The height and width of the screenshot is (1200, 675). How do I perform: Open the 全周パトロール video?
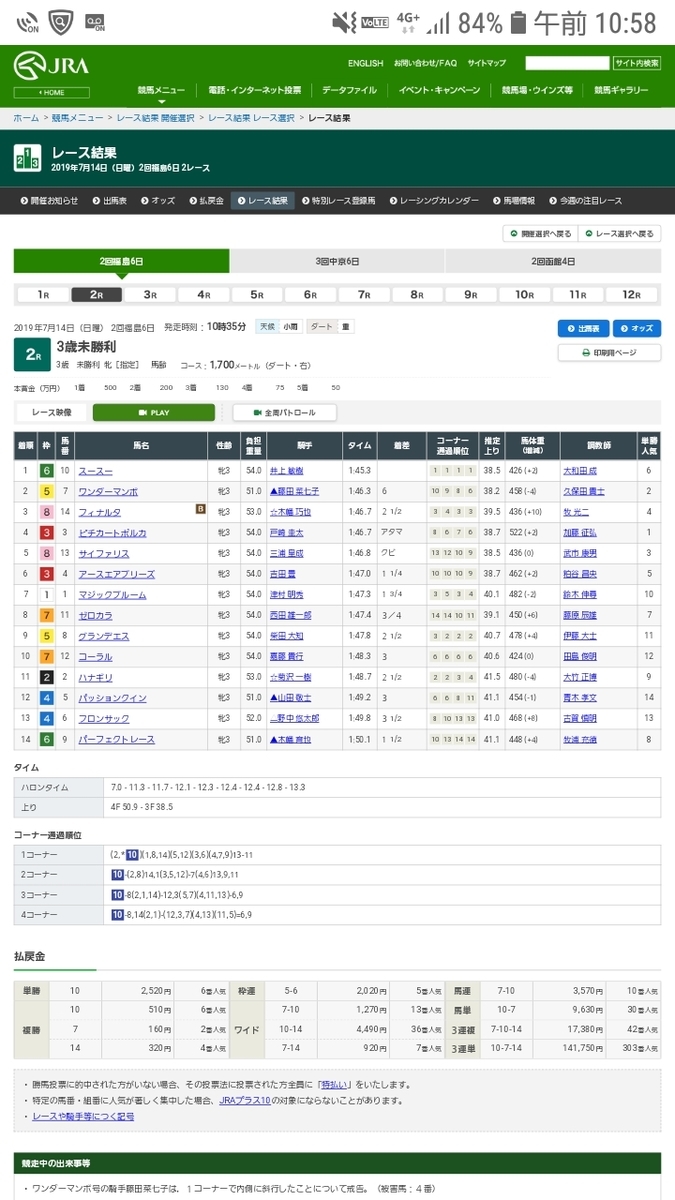point(285,412)
